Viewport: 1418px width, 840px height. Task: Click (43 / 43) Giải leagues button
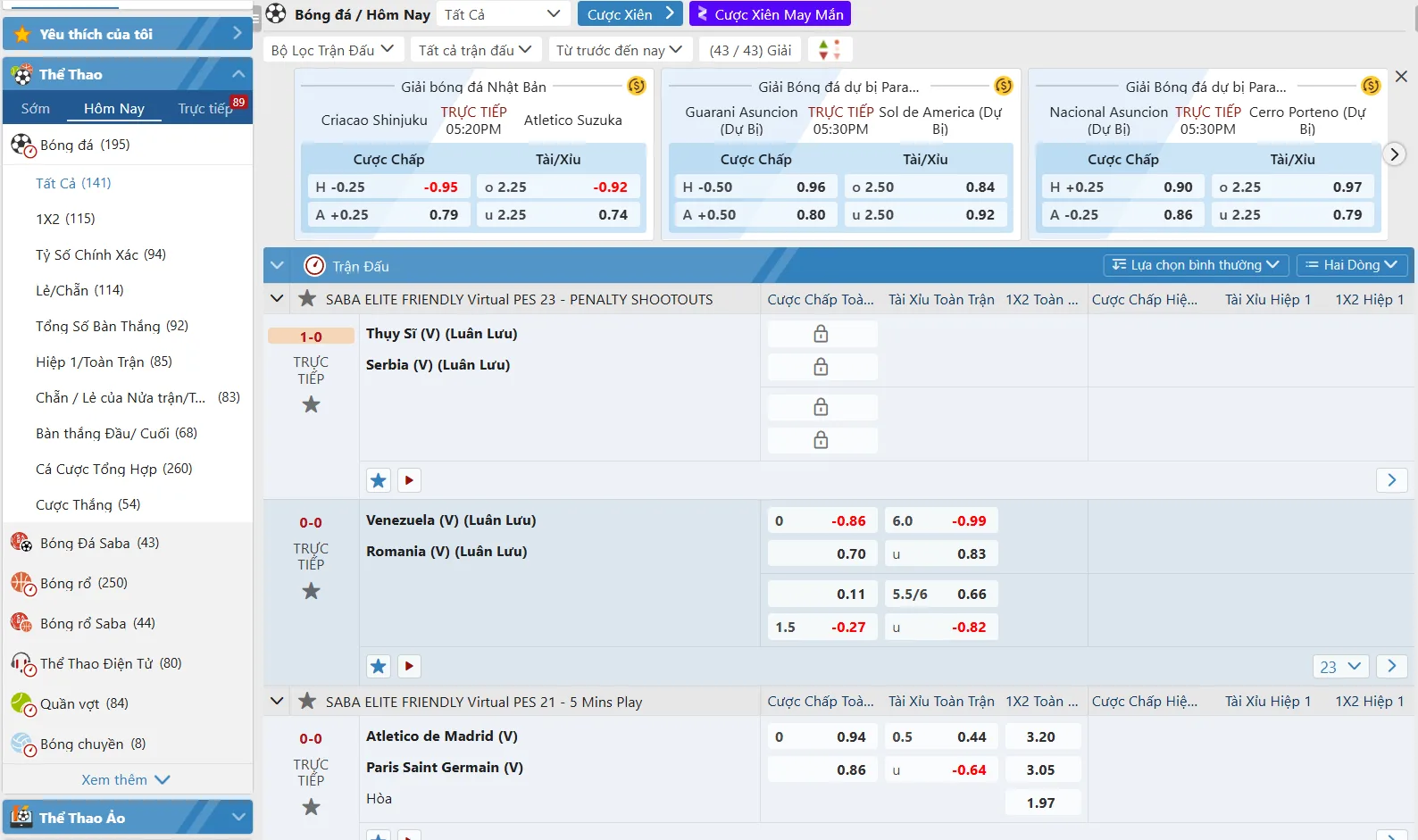(x=750, y=50)
